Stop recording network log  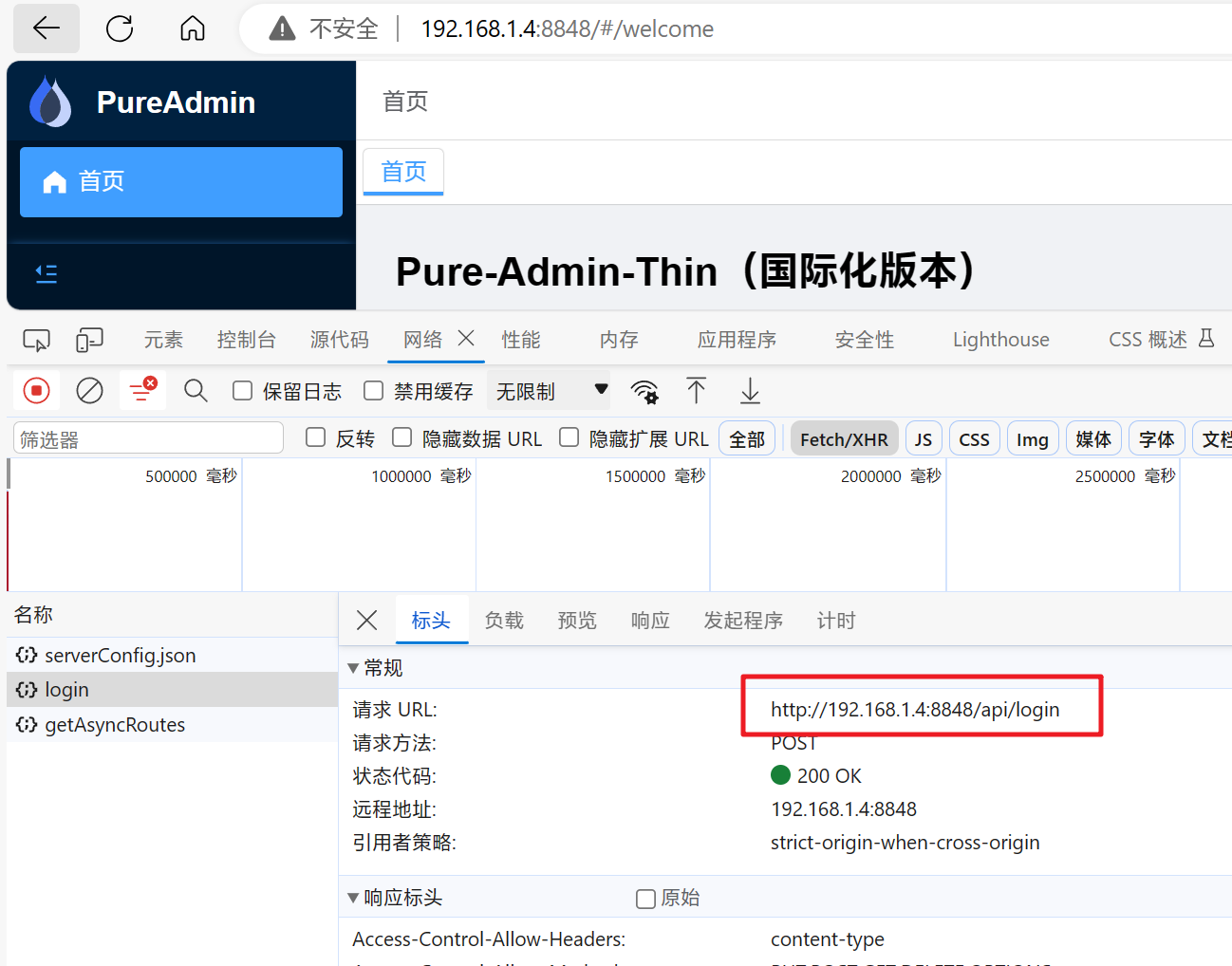click(x=36, y=391)
